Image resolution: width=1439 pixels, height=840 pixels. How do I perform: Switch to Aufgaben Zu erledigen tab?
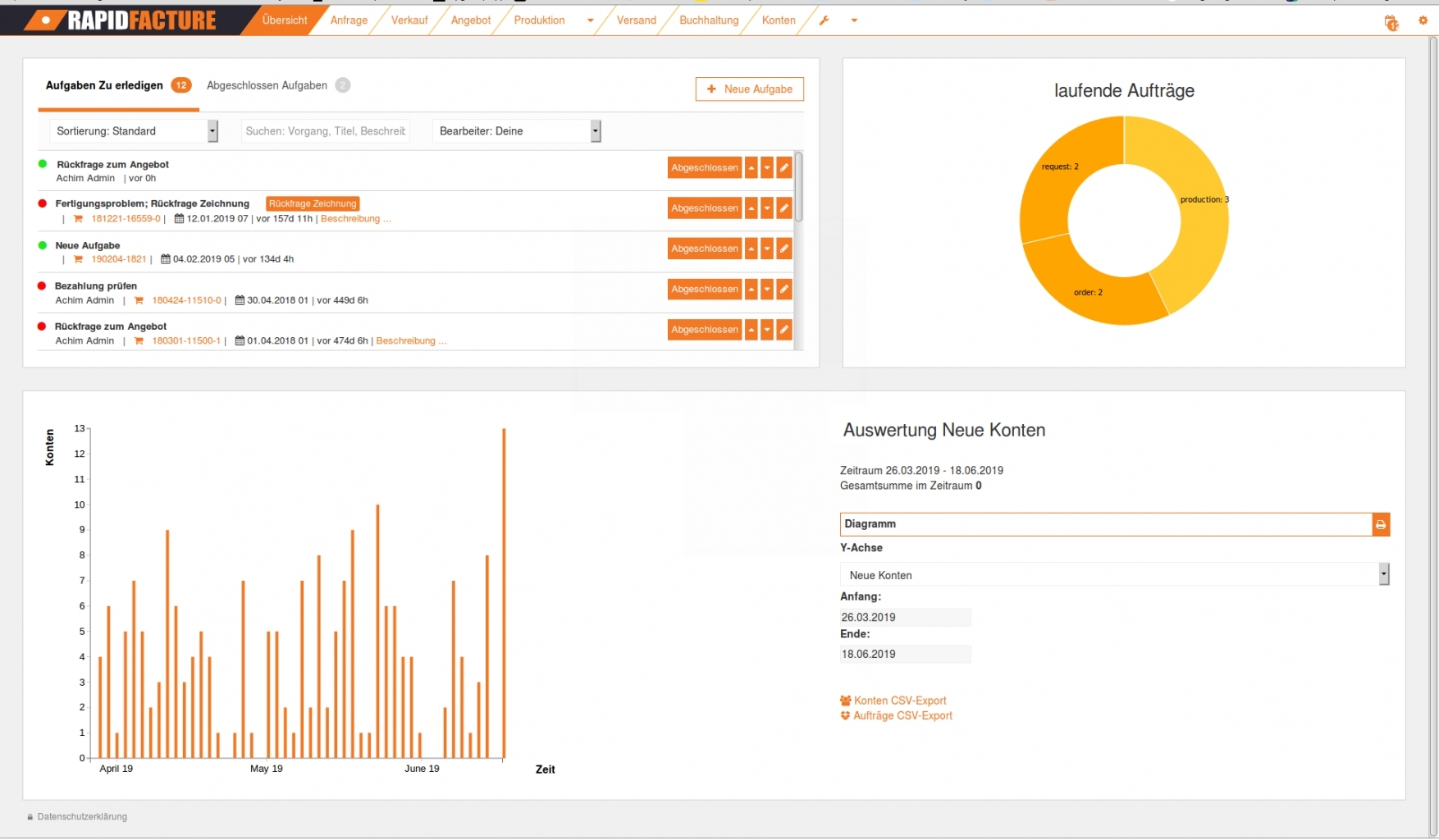click(118, 85)
